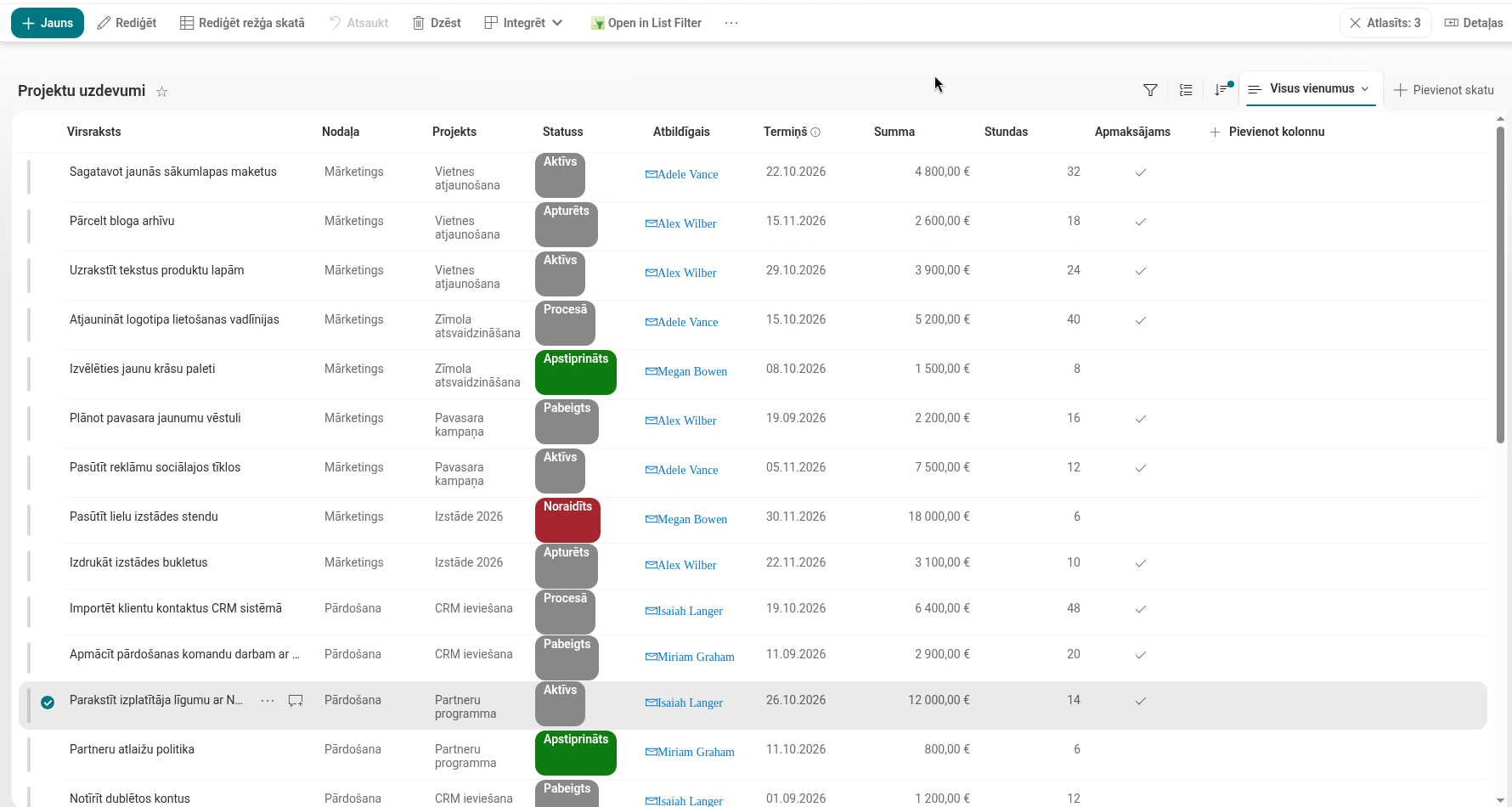1512x807 pixels.
Task: Click the group-by list icon
Action: pos(1186,90)
